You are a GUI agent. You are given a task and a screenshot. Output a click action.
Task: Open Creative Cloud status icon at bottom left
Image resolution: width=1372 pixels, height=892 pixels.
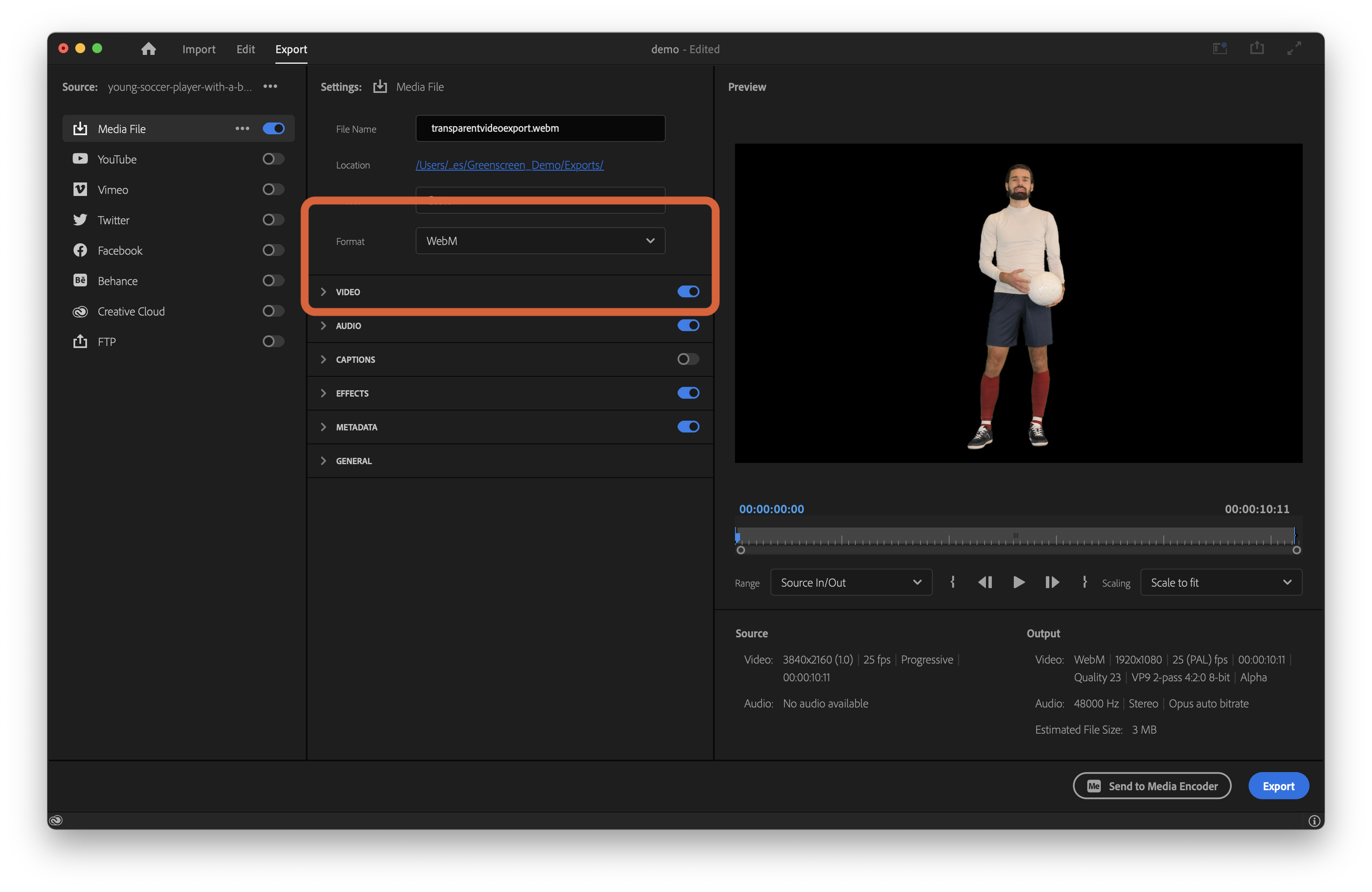tap(56, 821)
